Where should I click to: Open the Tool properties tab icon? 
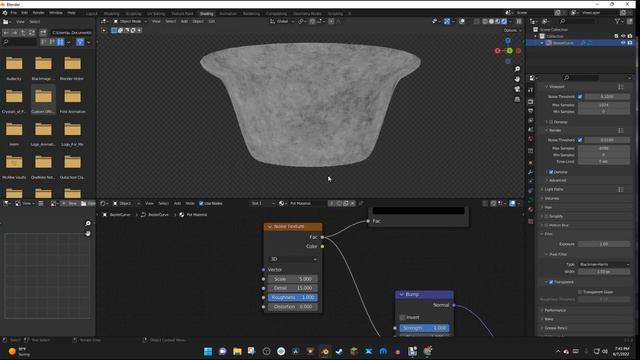coord(531,90)
